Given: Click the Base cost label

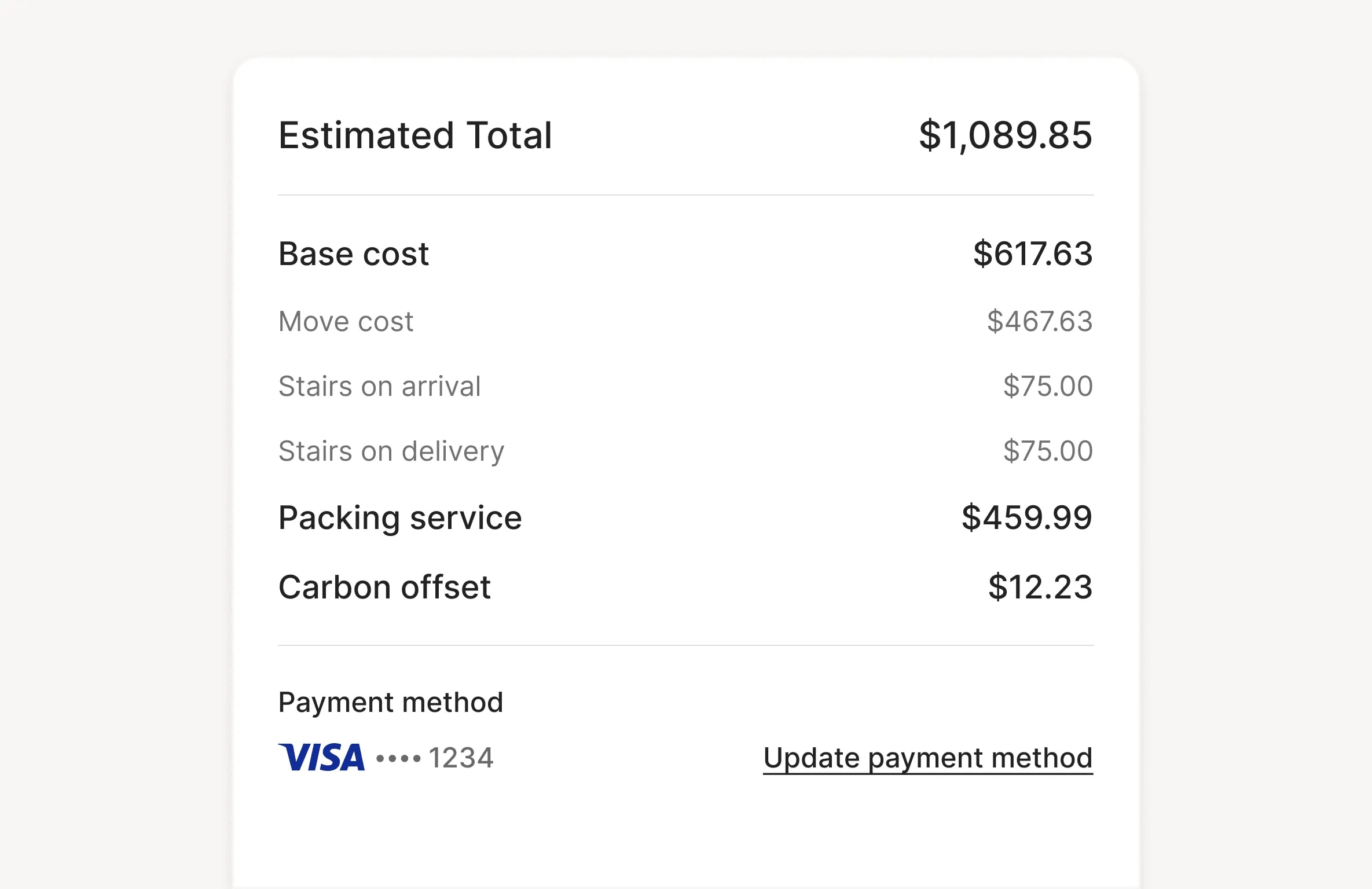Looking at the screenshot, I should [354, 254].
